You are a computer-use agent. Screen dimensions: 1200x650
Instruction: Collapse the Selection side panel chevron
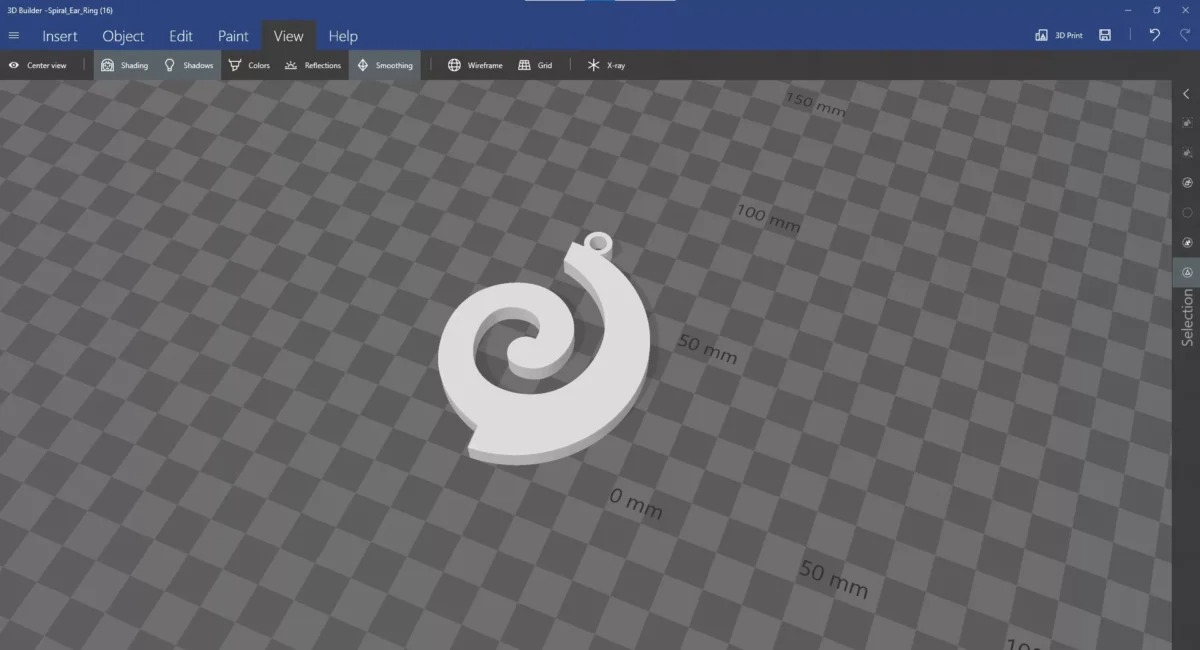coord(1186,94)
